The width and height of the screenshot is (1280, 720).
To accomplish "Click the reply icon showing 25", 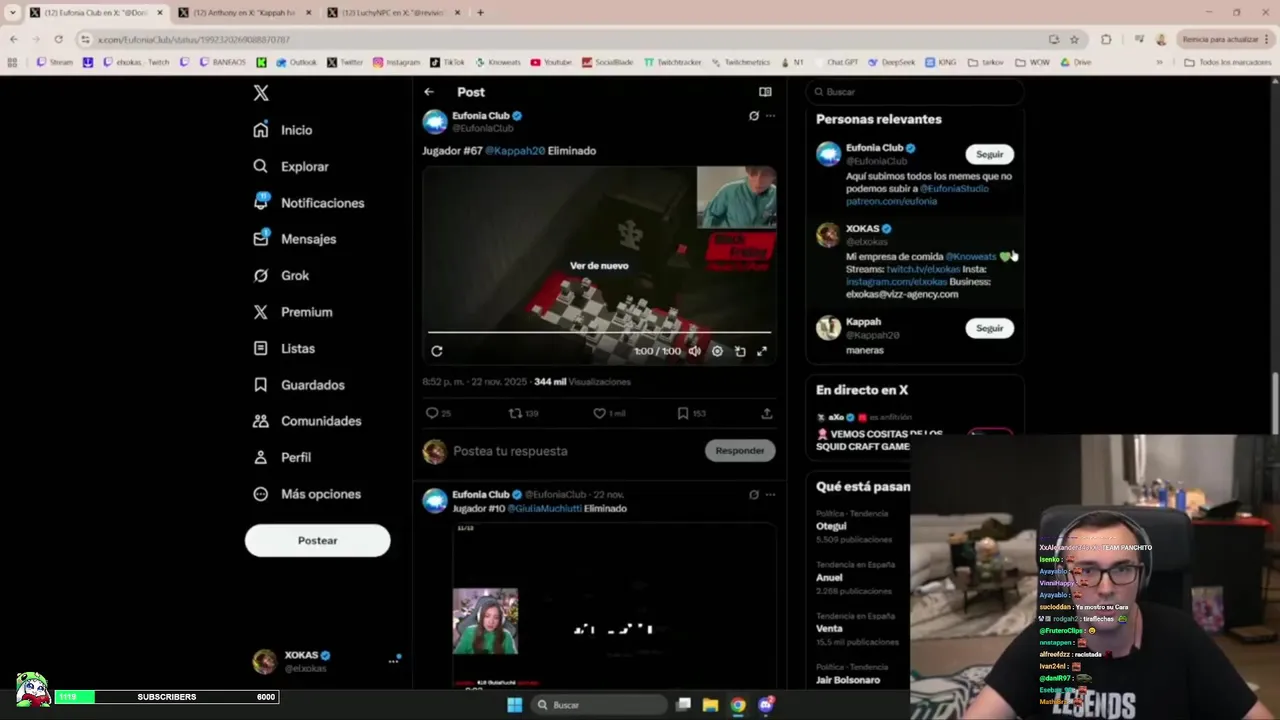I will pyautogui.click(x=438, y=413).
